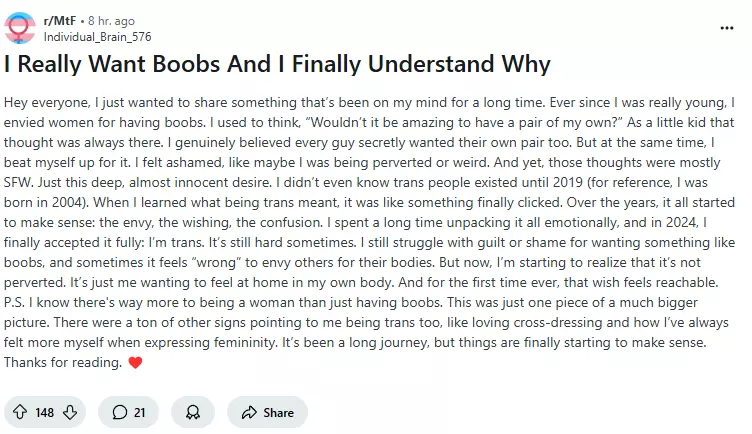The width and height of the screenshot is (752, 434).
Task: Open the post via its title
Action: point(277,66)
